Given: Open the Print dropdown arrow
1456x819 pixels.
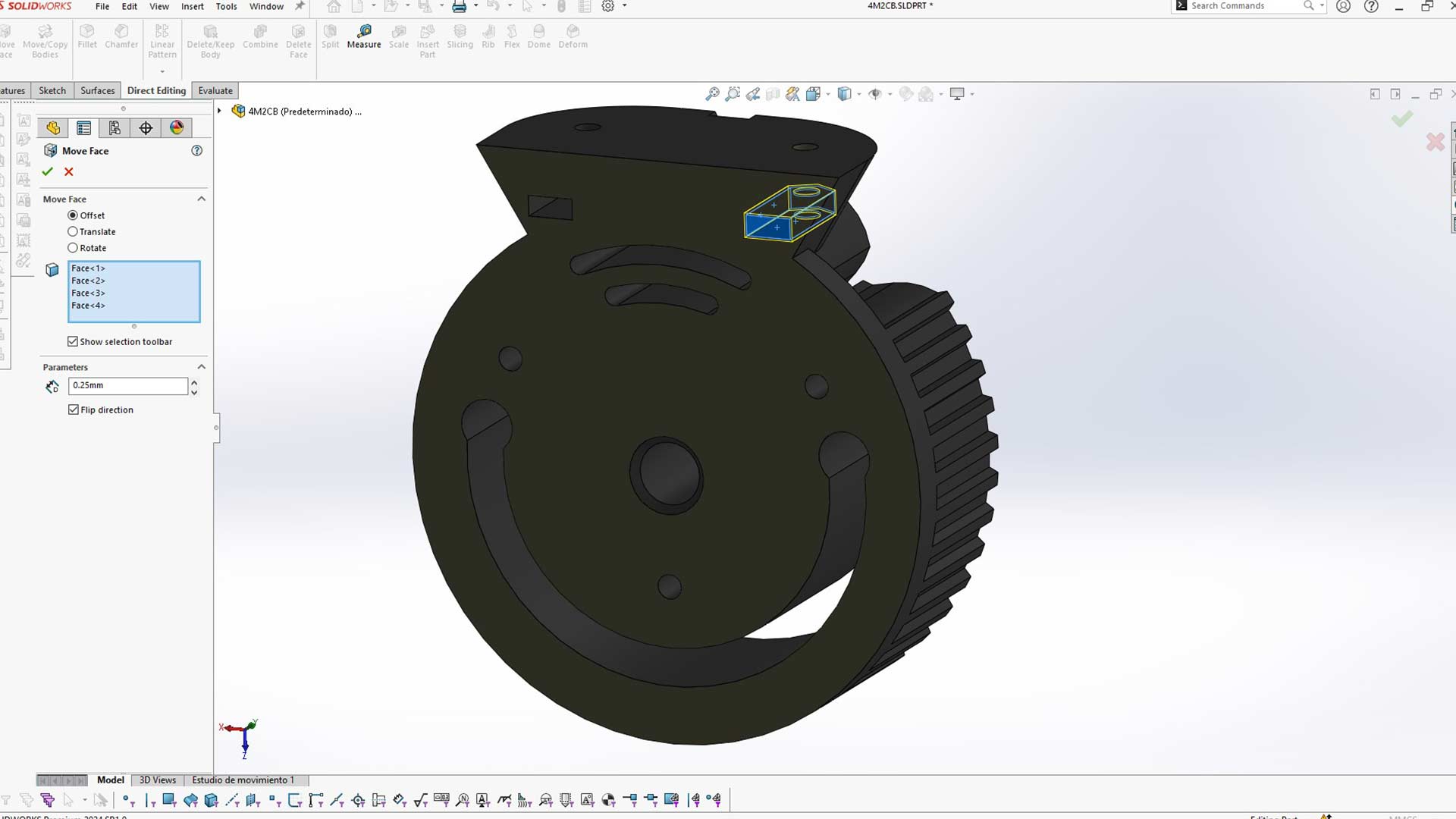Looking at the screenshot, I should pos(475,6).
